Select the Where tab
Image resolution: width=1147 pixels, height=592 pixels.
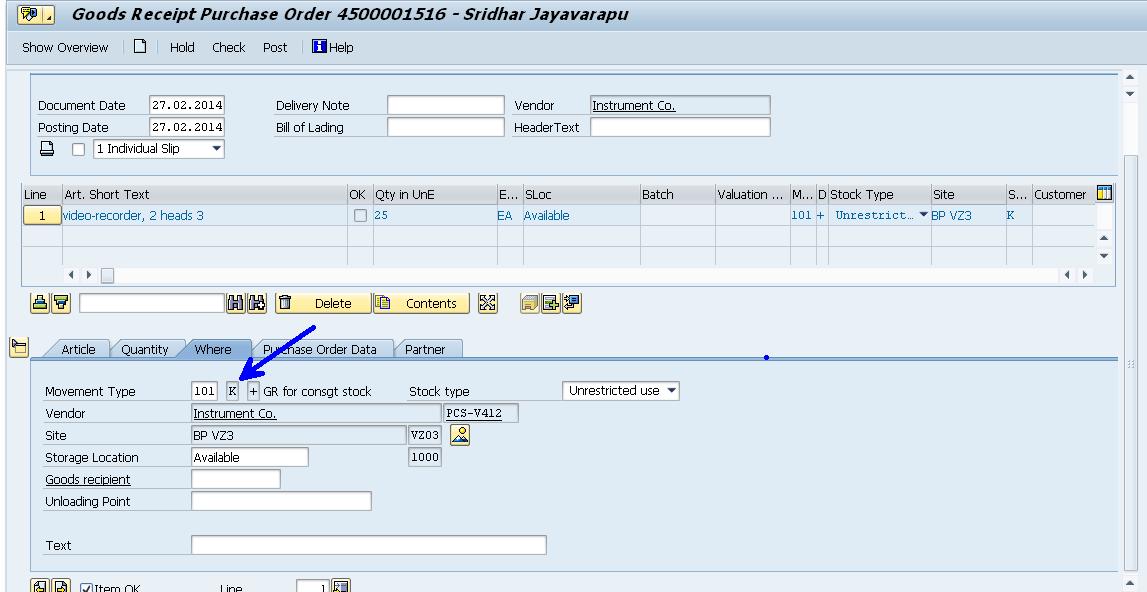tap(213, 349)
